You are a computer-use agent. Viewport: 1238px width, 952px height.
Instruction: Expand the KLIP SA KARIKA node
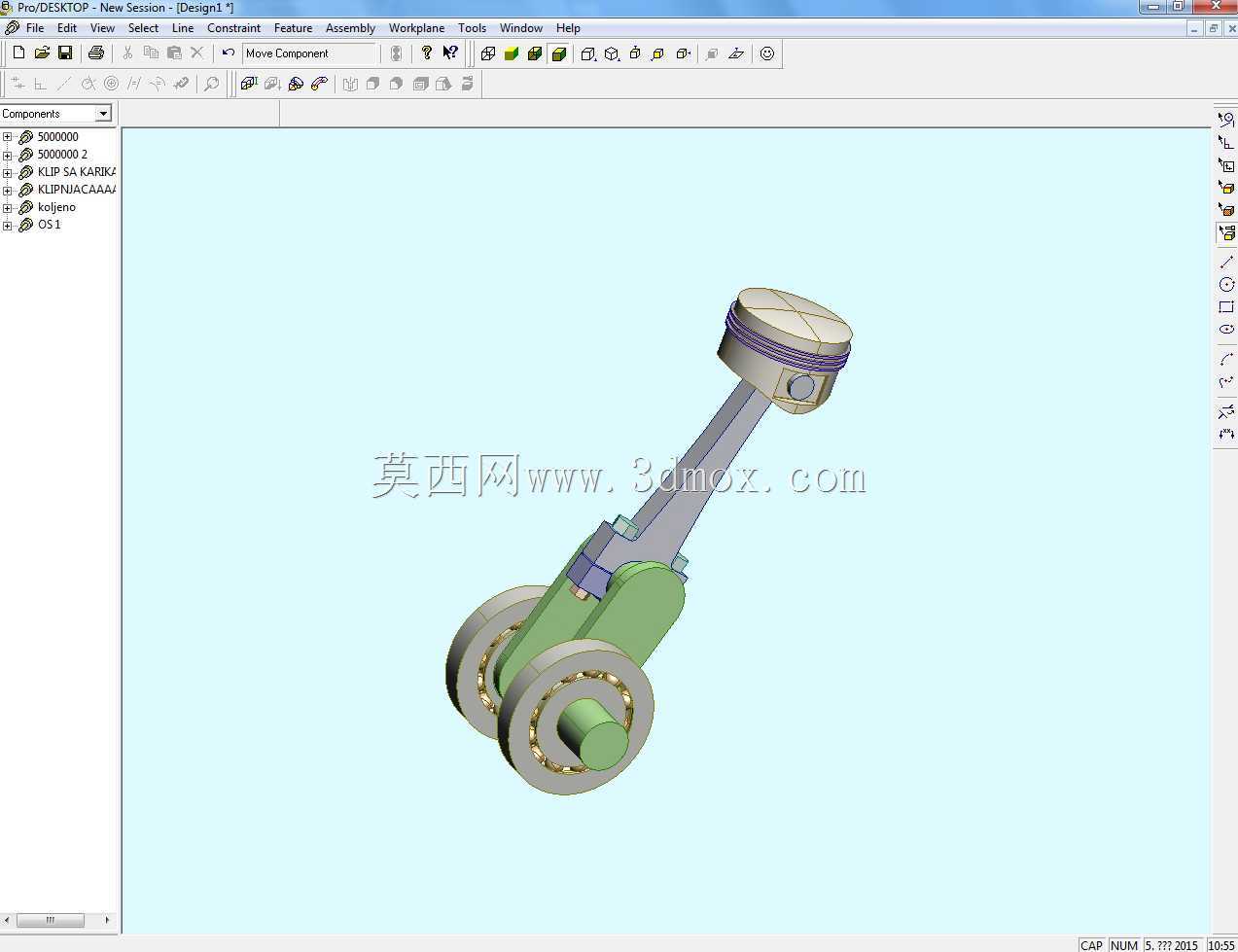click(x=8, y=172)
